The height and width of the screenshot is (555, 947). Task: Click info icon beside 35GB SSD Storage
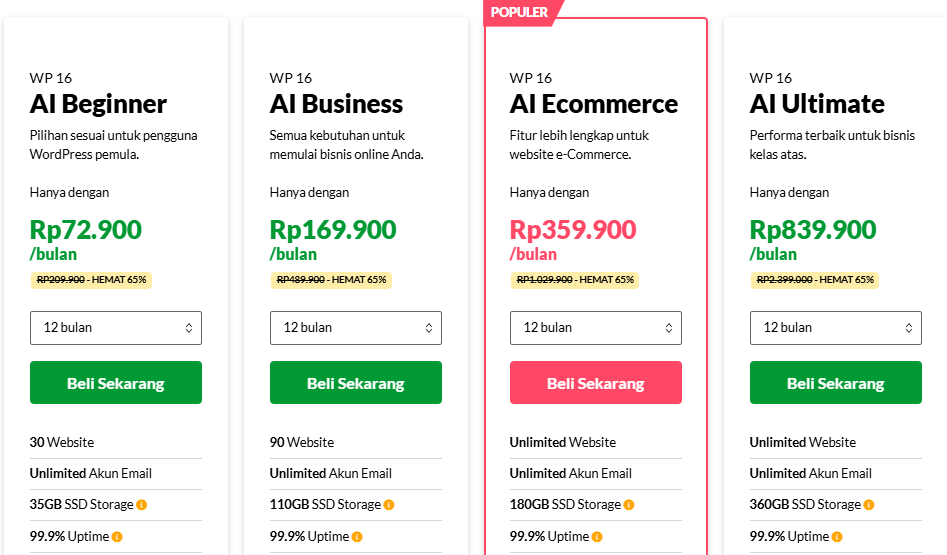point(142,505)
